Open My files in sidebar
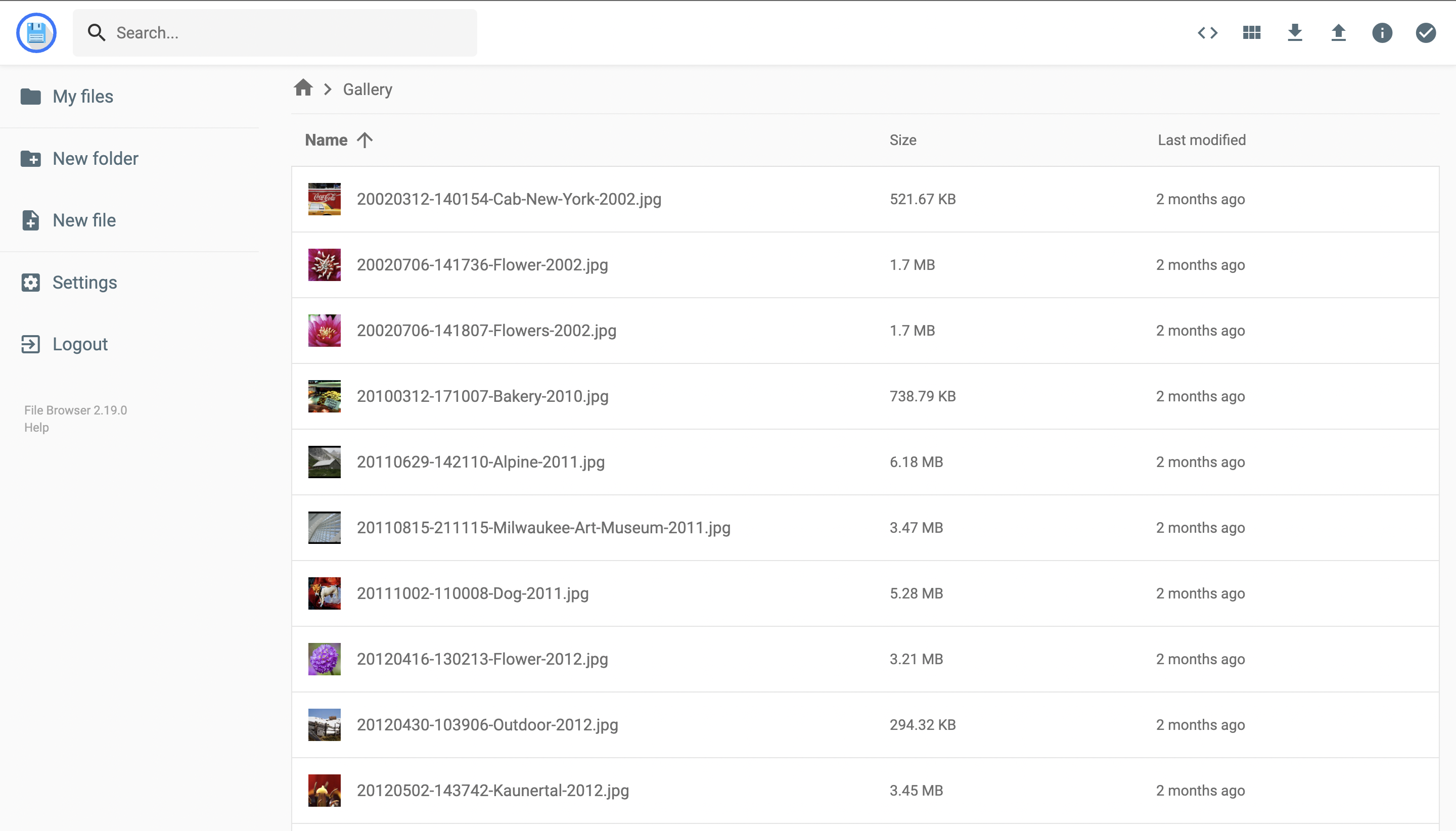Viewport: 1456px width, 831px height. click(x=83, y=97)
